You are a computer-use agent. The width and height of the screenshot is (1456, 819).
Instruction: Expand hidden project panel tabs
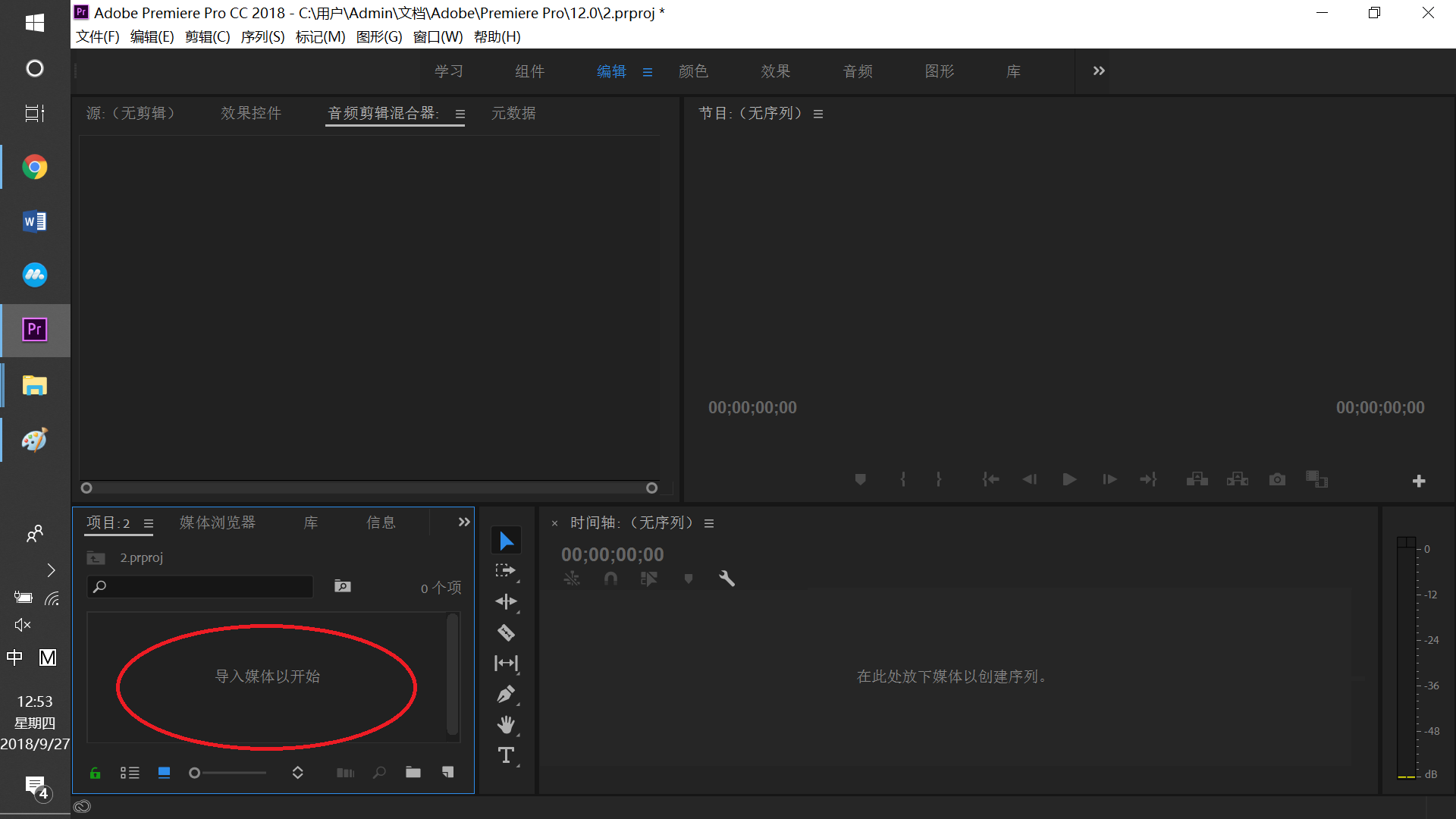click(x=464, y=522)
